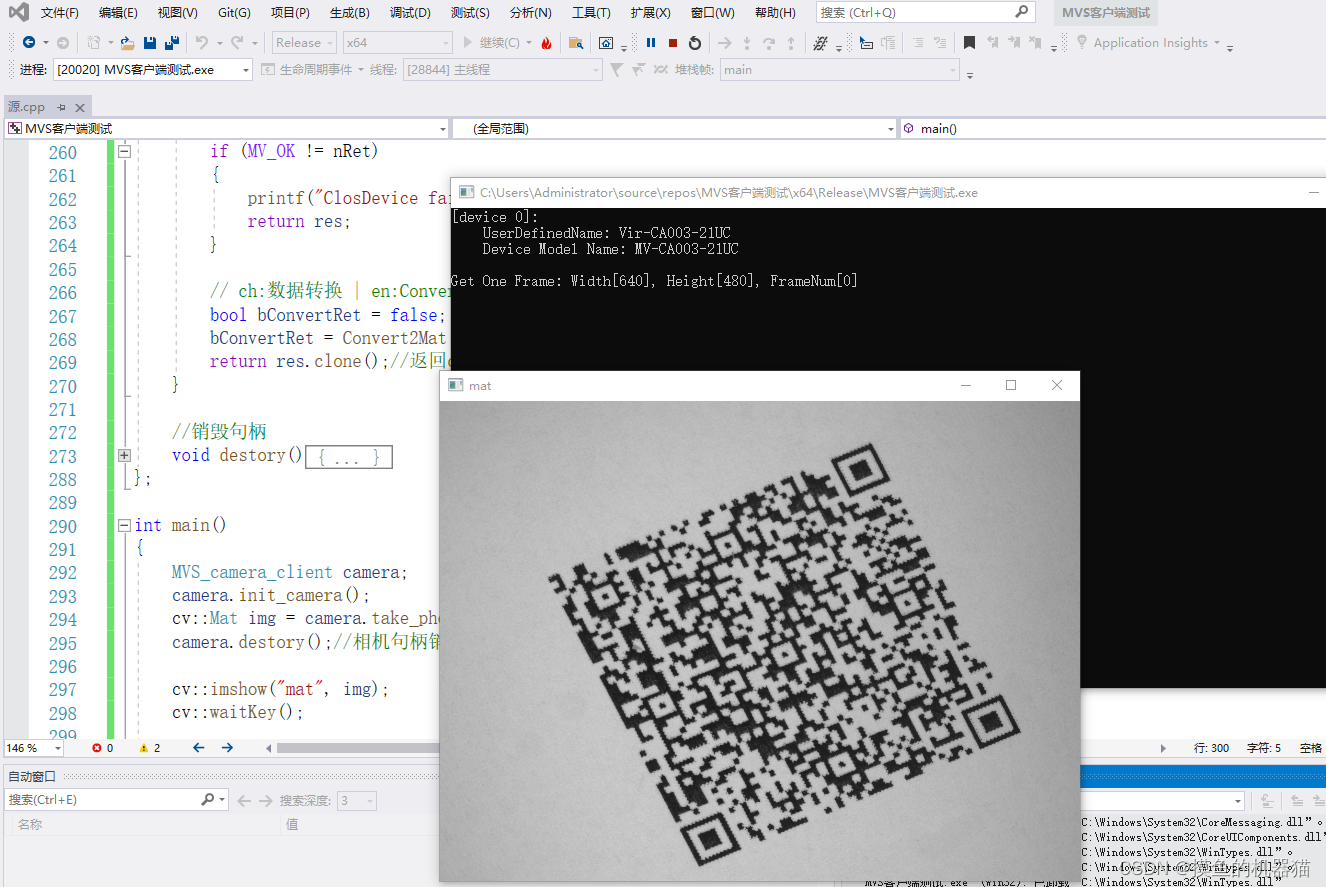Pause debugging with Break All button
Screen dimensions: 1326x887
[651, 43]
